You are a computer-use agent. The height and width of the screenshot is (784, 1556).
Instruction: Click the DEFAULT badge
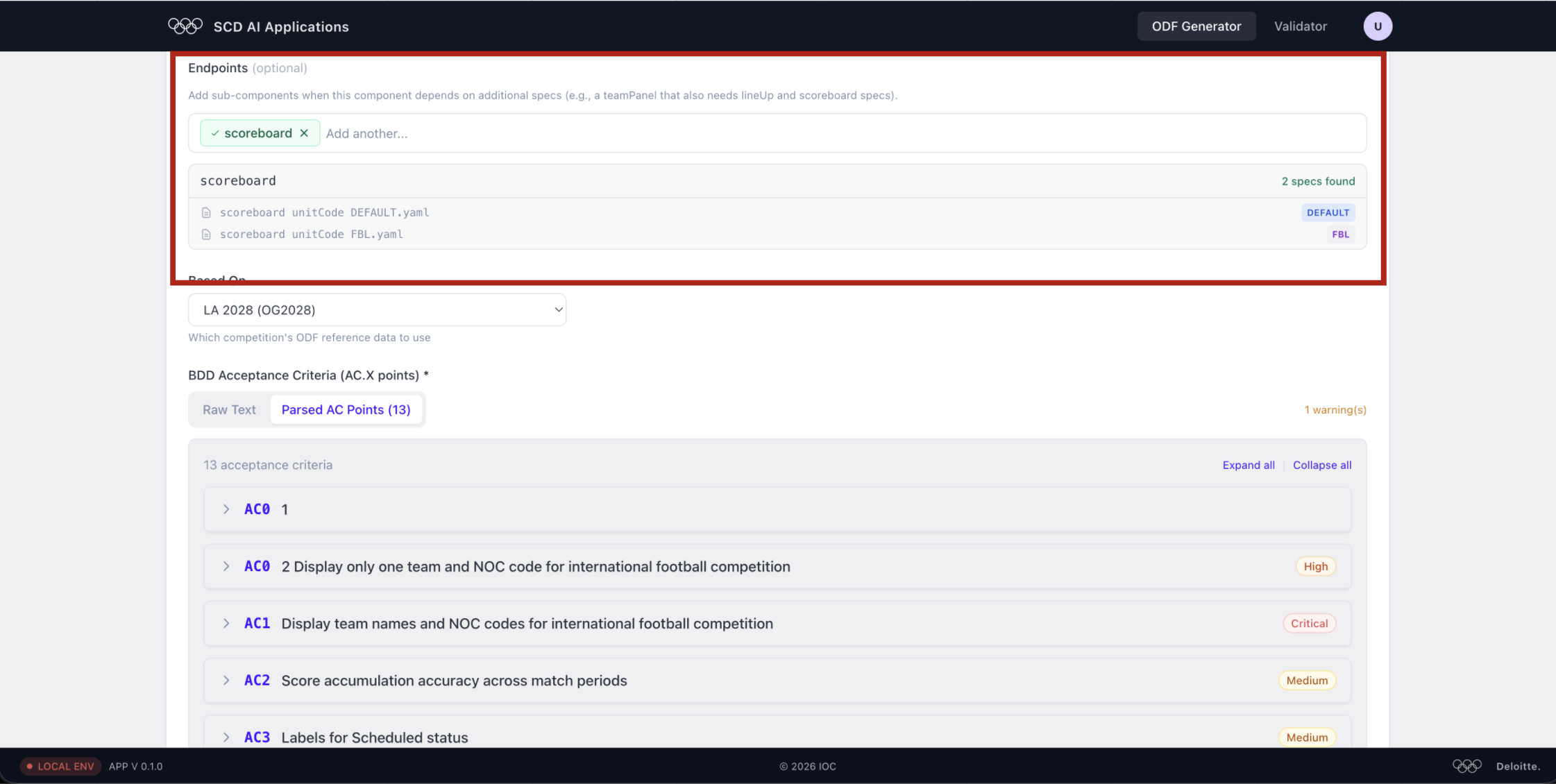tap(1328, 213)
